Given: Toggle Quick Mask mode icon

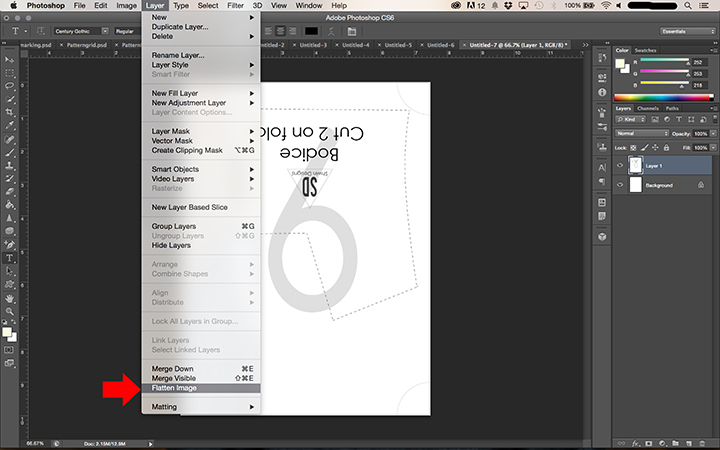Looking at the screenshot, I should (9, 350).
